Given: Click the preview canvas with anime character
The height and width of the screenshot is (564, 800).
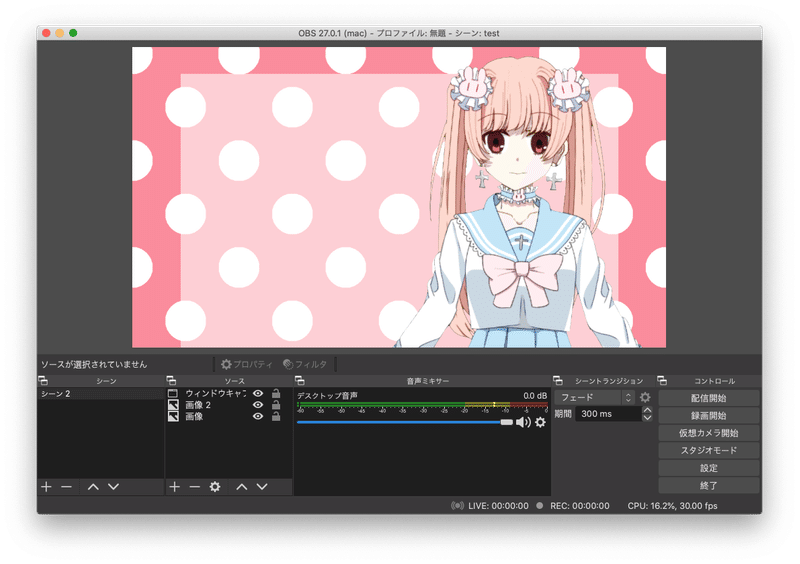Looking at the screenshot, I should click(x=399, y=198).
